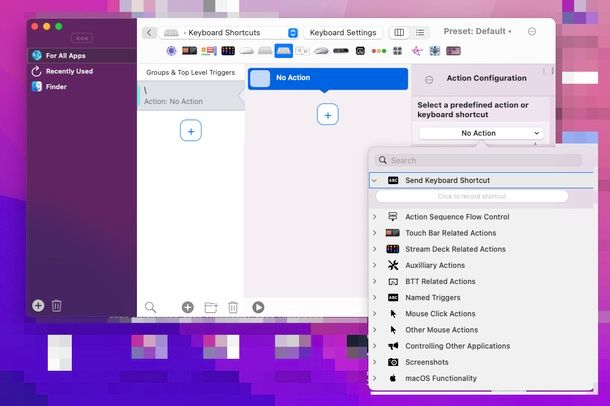Select the Stream Deck trigger type icon
This screenshot has width=610, height=406.
click(x=228, y=51)
